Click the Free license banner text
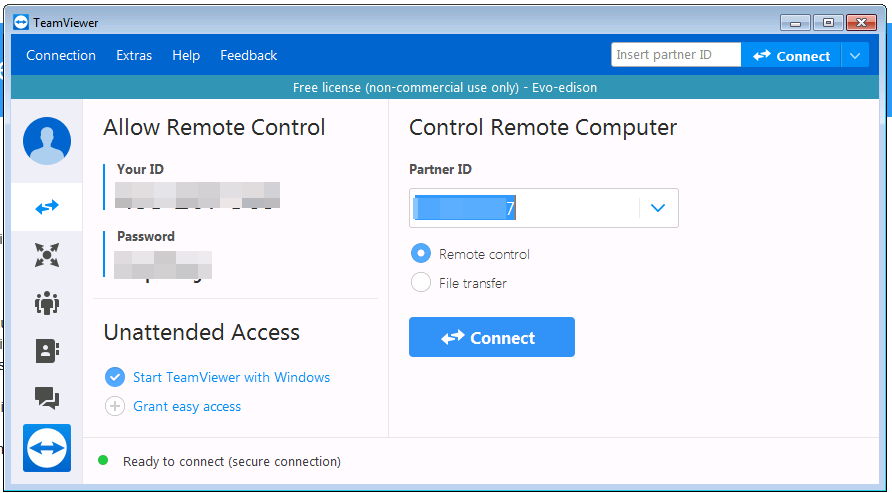Viewport: 892px width, 493px height. 445,88
